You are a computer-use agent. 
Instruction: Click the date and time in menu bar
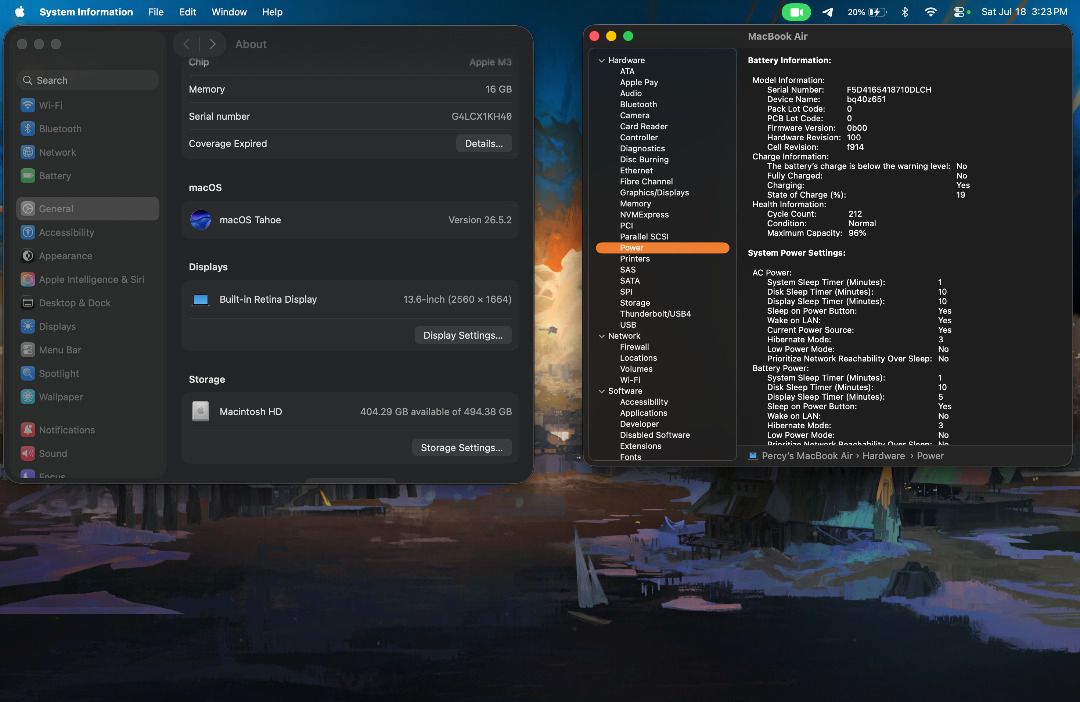tap(1024, 12)
